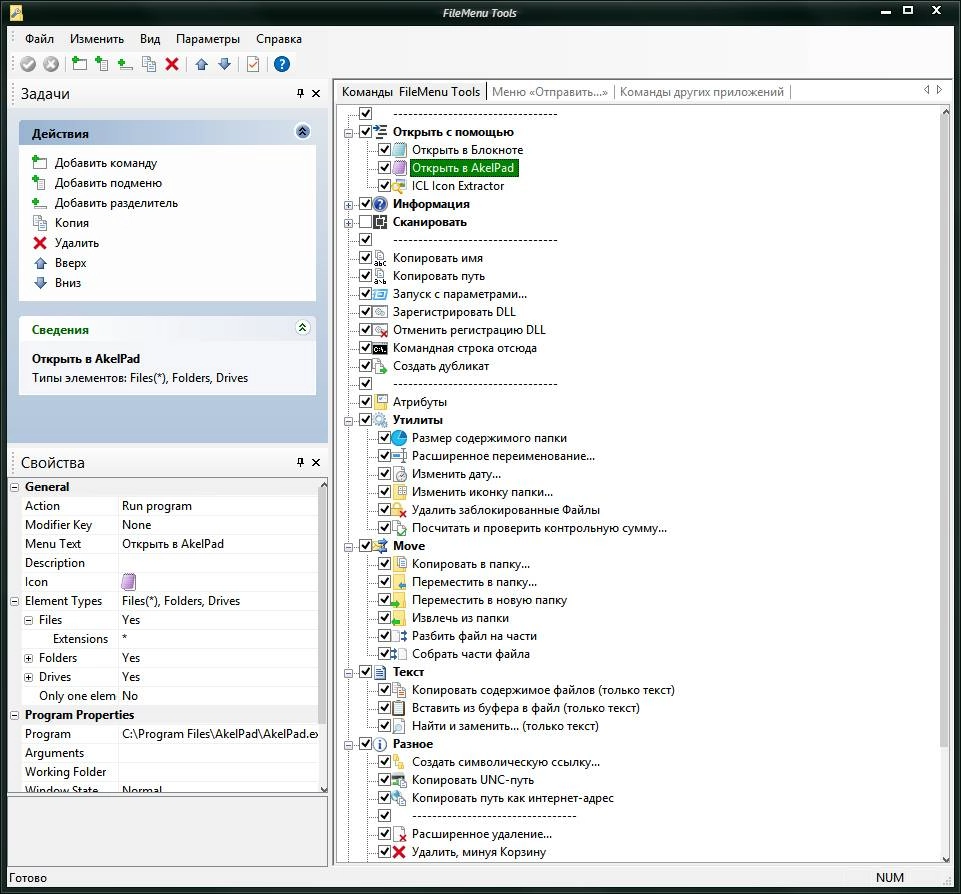The width and height of the screenshot is (961, 894).
Task: Uncheck Копировать имя checkbox
Action: pos(365,258)
